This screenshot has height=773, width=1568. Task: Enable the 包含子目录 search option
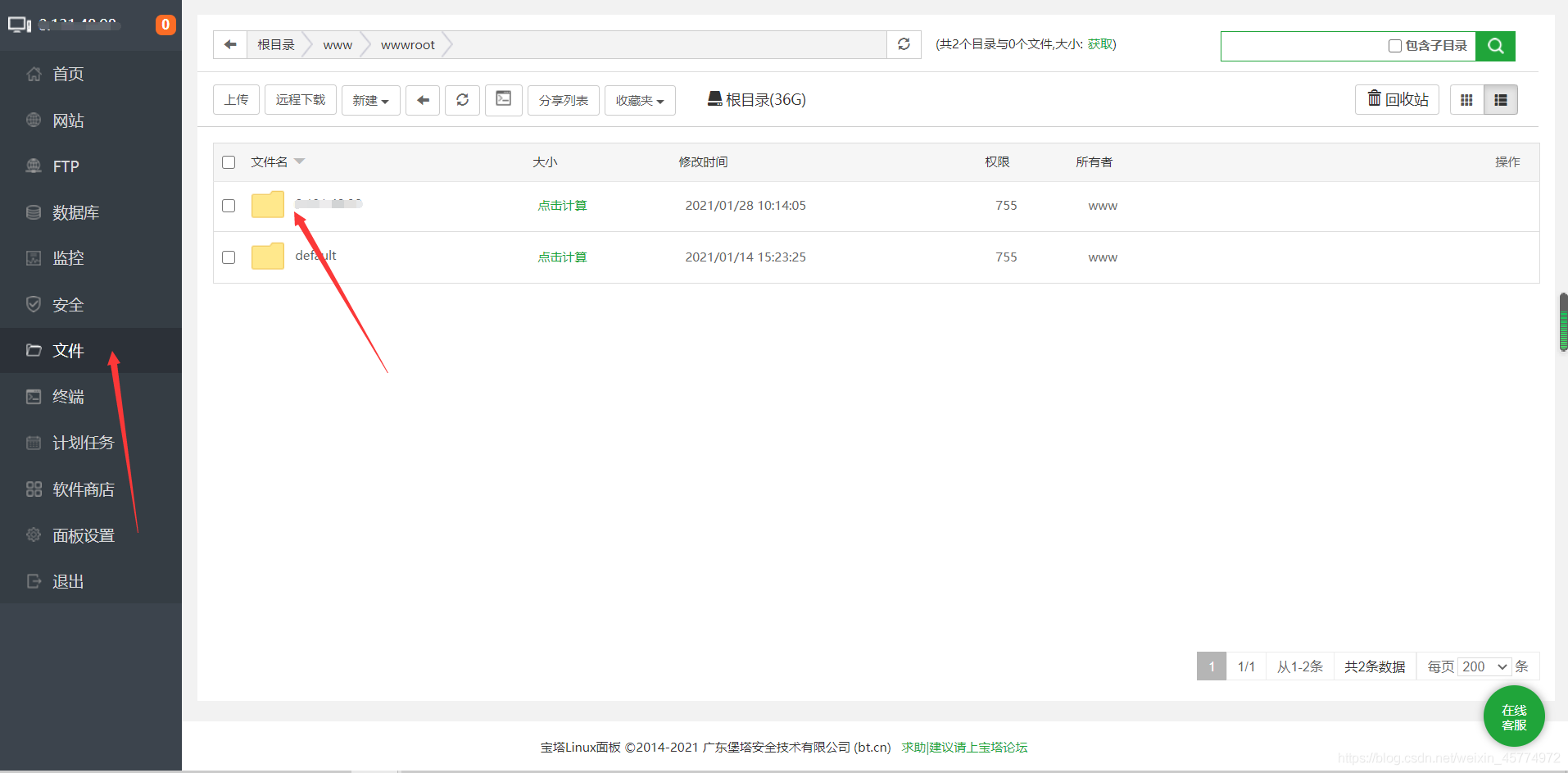(x=1394, y=46)
